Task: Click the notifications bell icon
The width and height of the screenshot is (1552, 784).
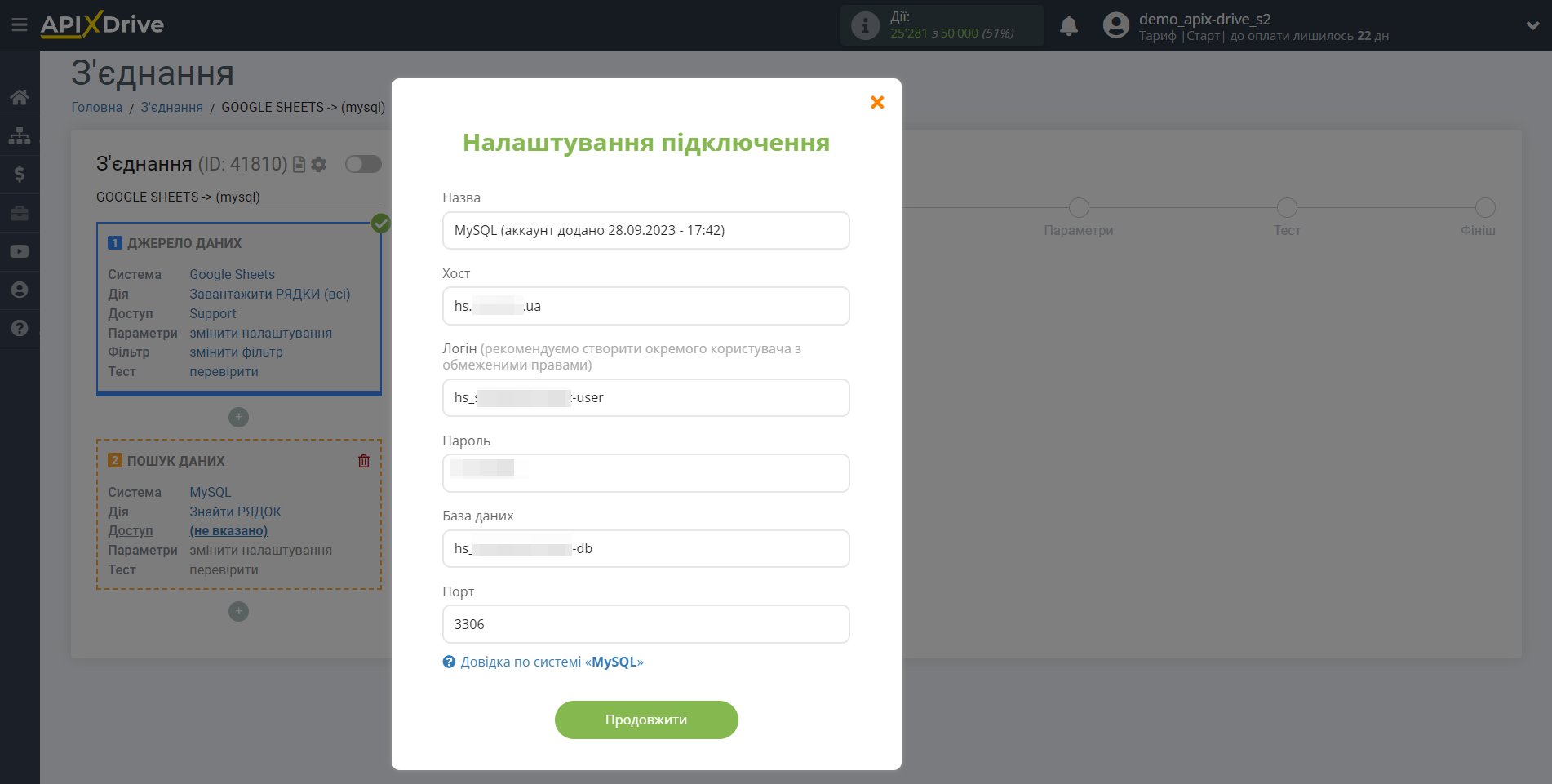Action: tap(1069, 26)
